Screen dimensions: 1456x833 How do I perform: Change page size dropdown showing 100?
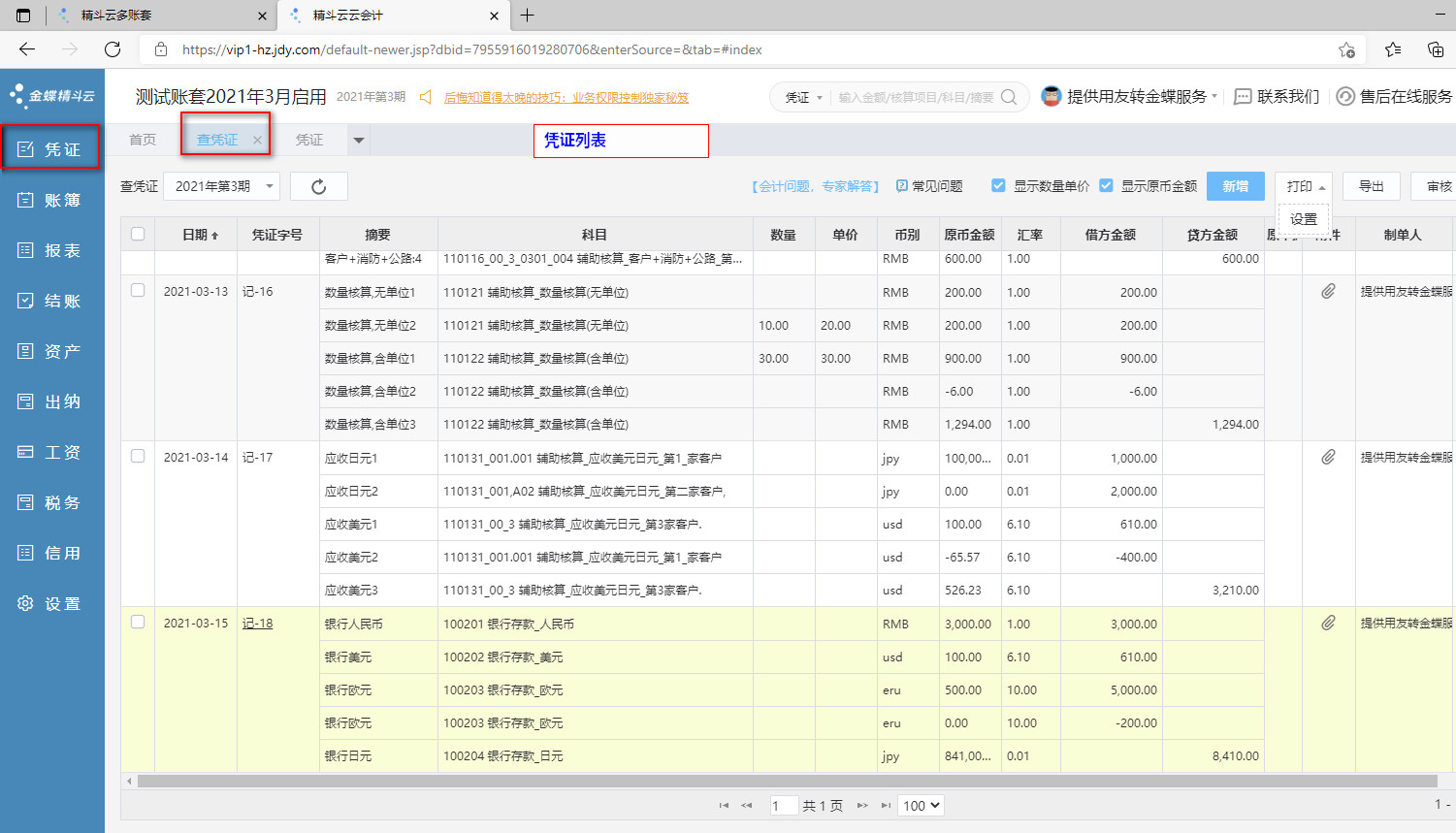pyautogui.click(x=921, y=806)
